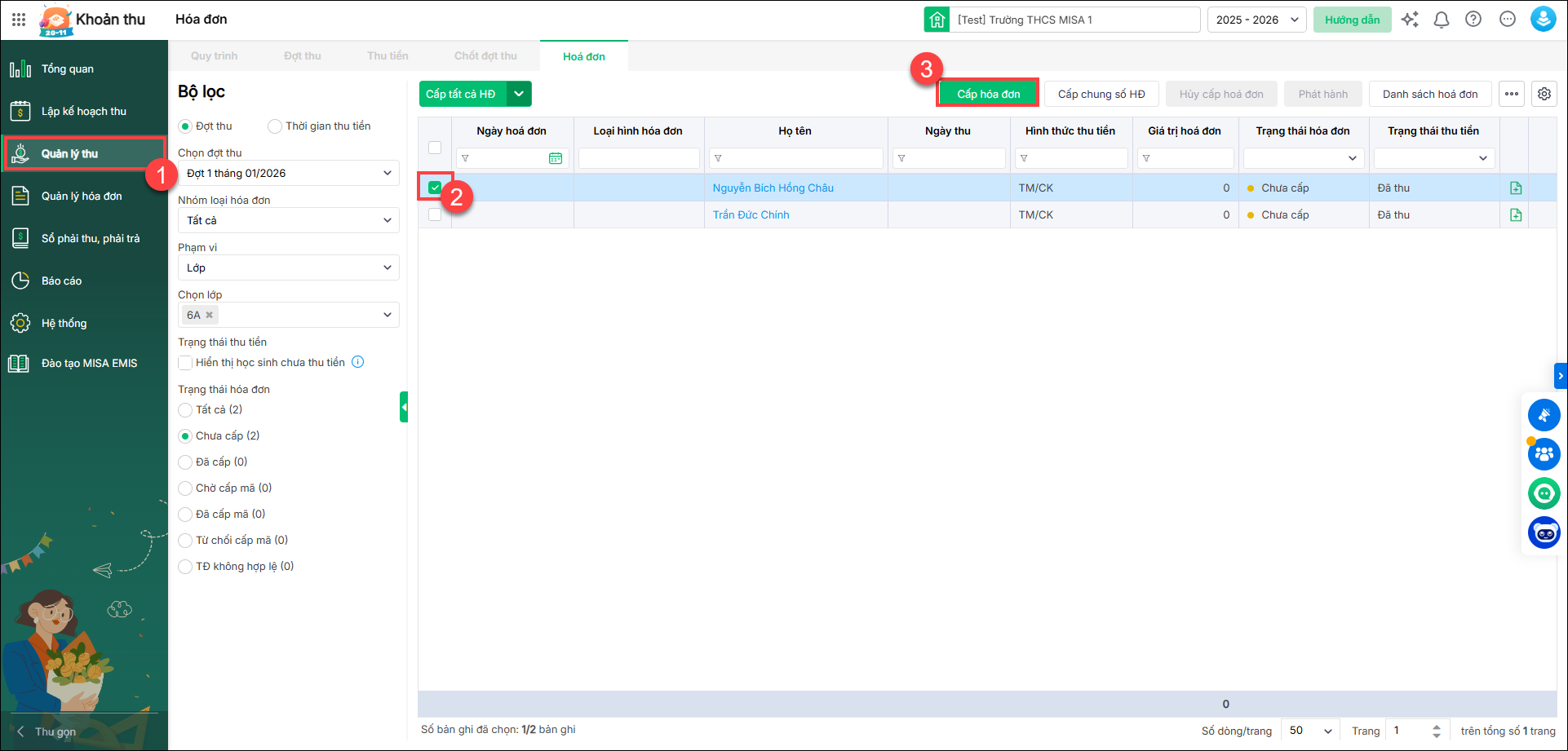Open the app launcher grid icon

tap(19, 20)
